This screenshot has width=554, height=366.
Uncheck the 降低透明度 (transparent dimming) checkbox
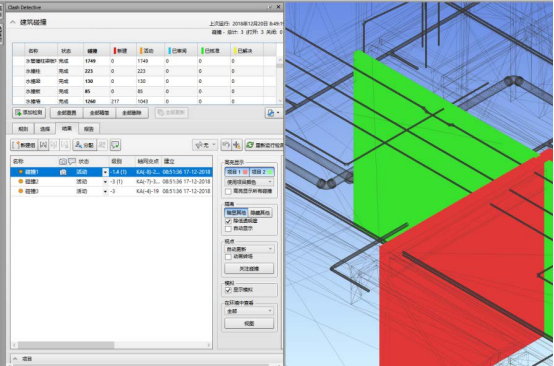pyautogui.click(x=228, y=221)
